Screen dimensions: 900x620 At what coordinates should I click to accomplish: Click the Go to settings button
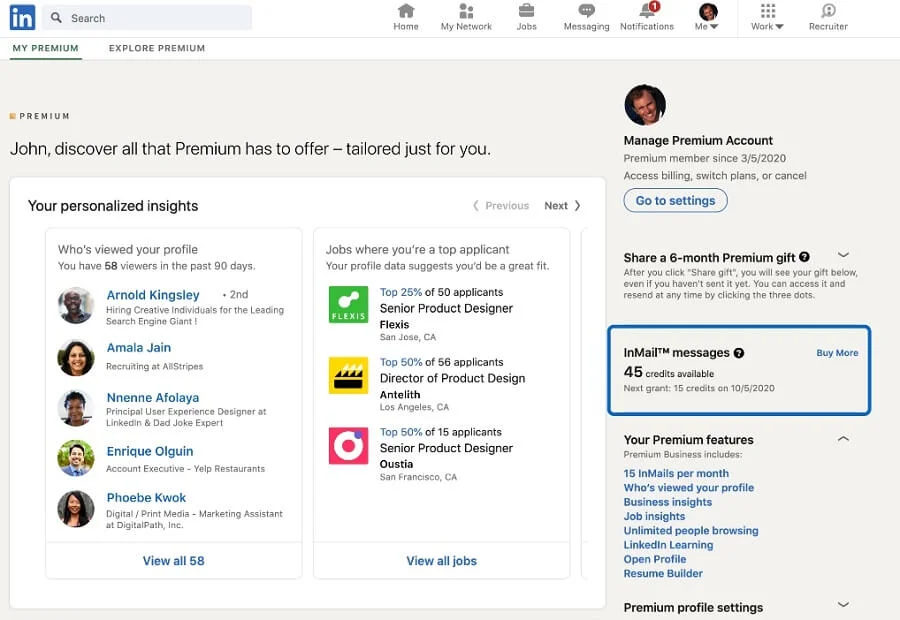coord(676,200)
